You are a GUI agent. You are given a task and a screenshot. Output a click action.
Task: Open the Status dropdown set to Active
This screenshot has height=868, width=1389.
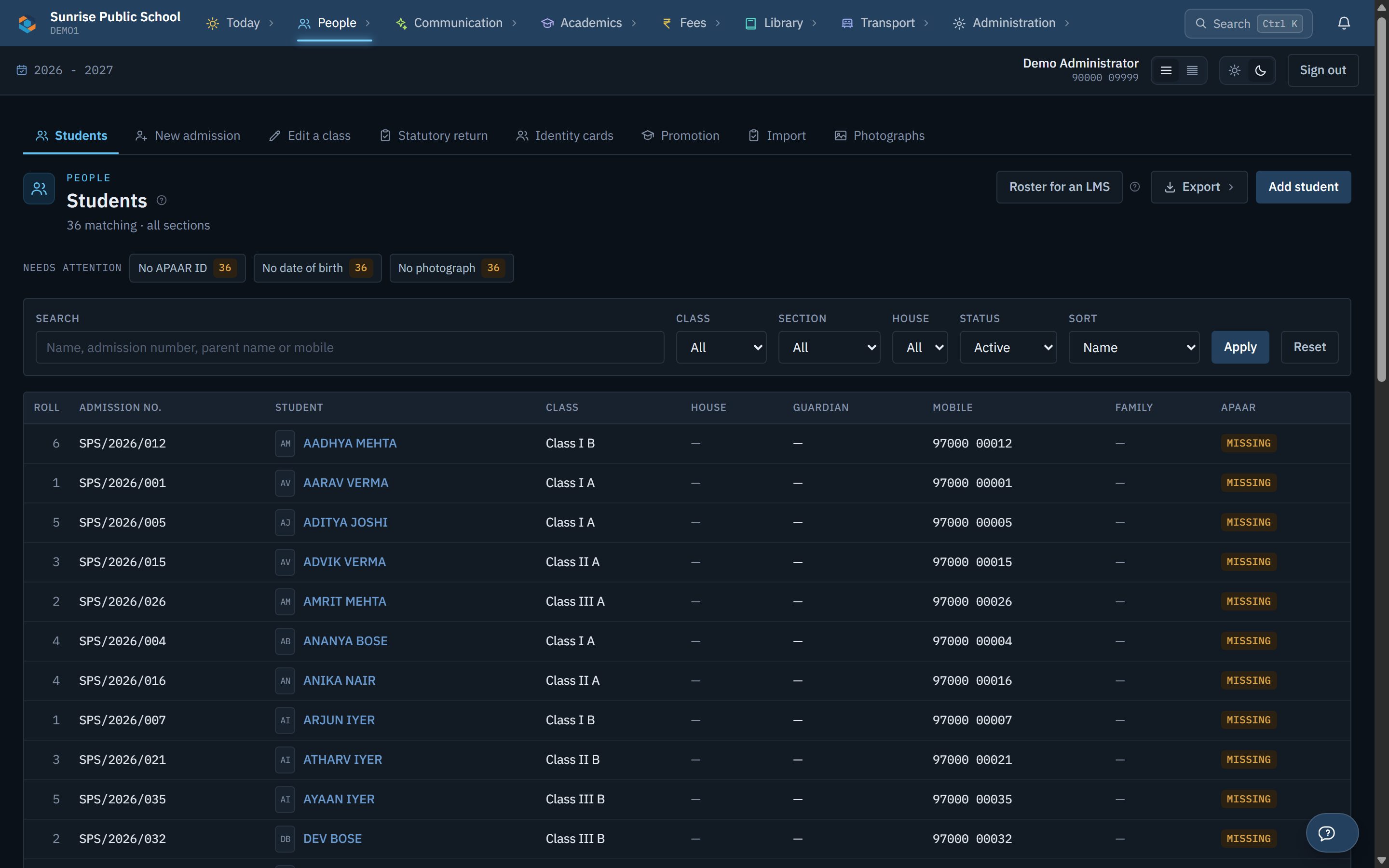(1008, 347)
